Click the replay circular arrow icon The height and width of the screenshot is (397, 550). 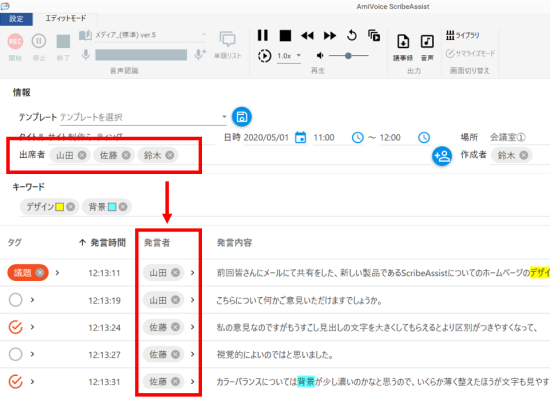coord(352,35)
